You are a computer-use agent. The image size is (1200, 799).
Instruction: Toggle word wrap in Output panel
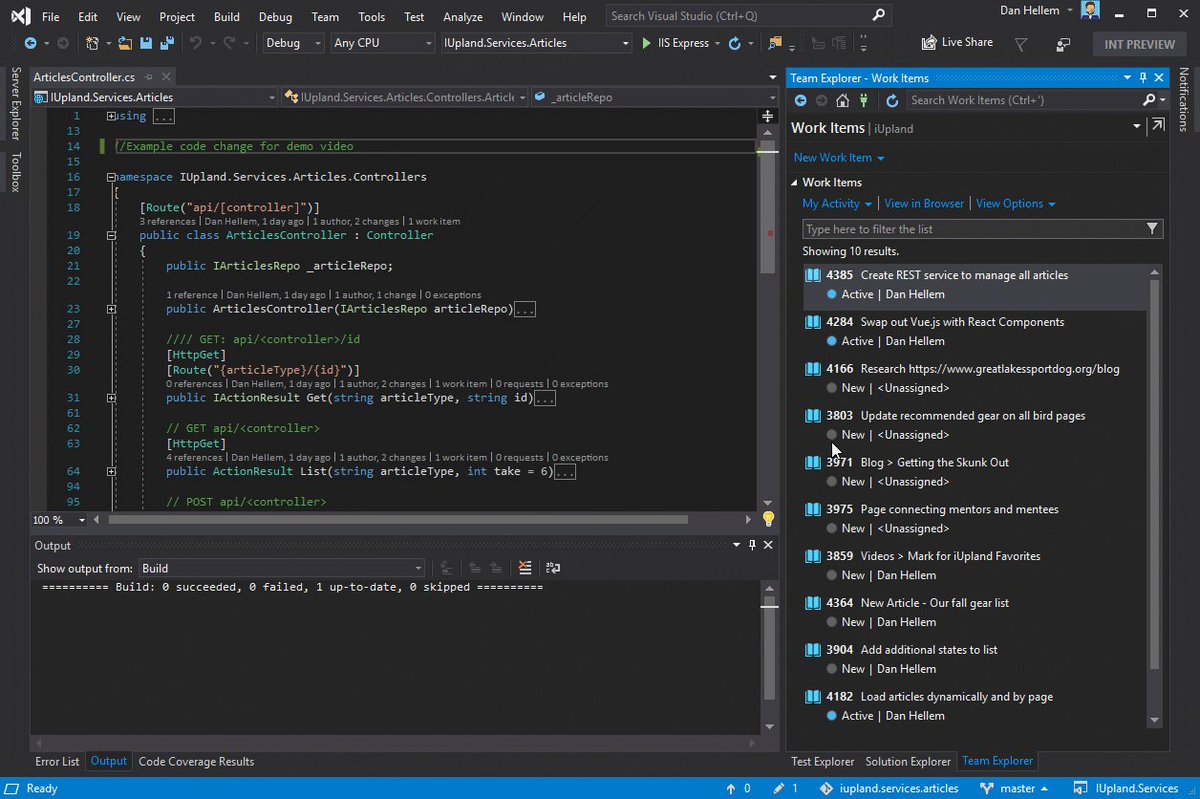[552, 568]
